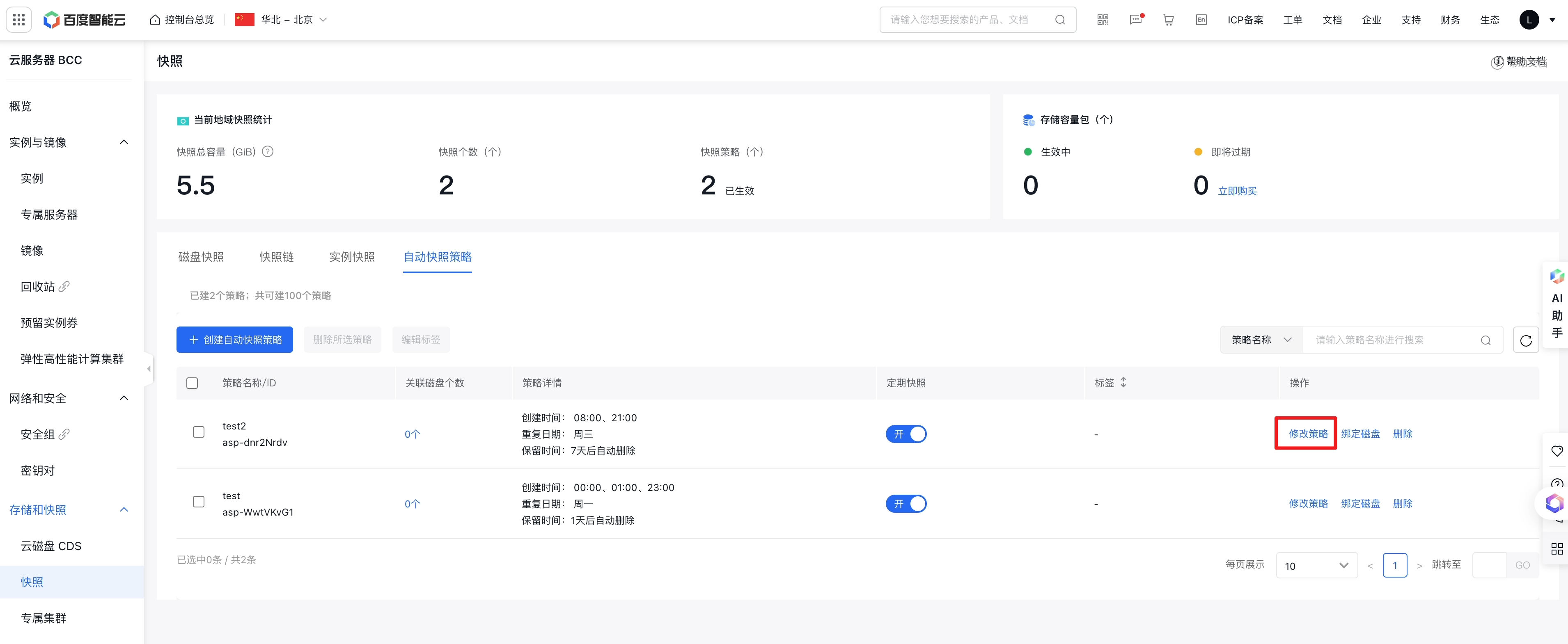Viewport: 1568px width, 644px height.
Task: Switch to the 实例快照 tab
Action: (352, 257)
